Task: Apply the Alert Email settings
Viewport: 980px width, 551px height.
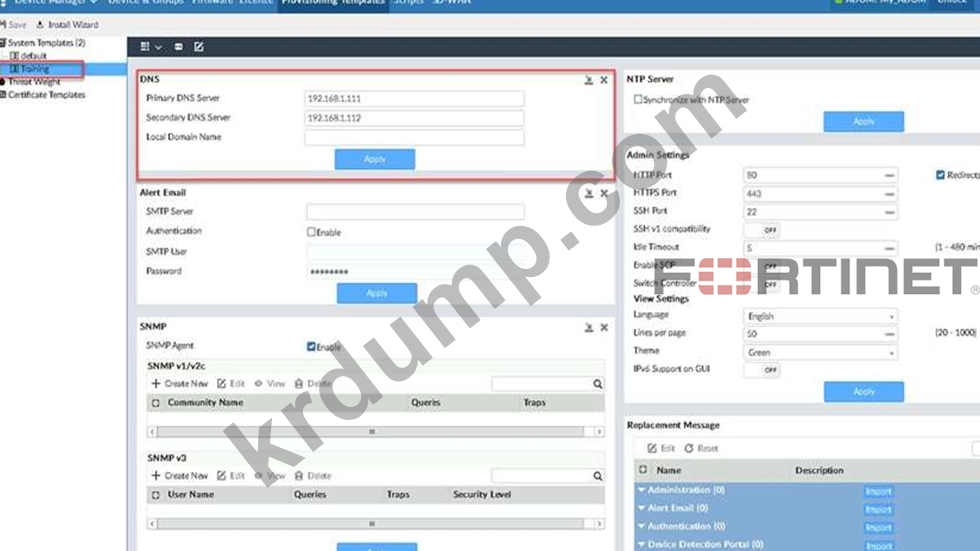Action: [x=376, y=294]
